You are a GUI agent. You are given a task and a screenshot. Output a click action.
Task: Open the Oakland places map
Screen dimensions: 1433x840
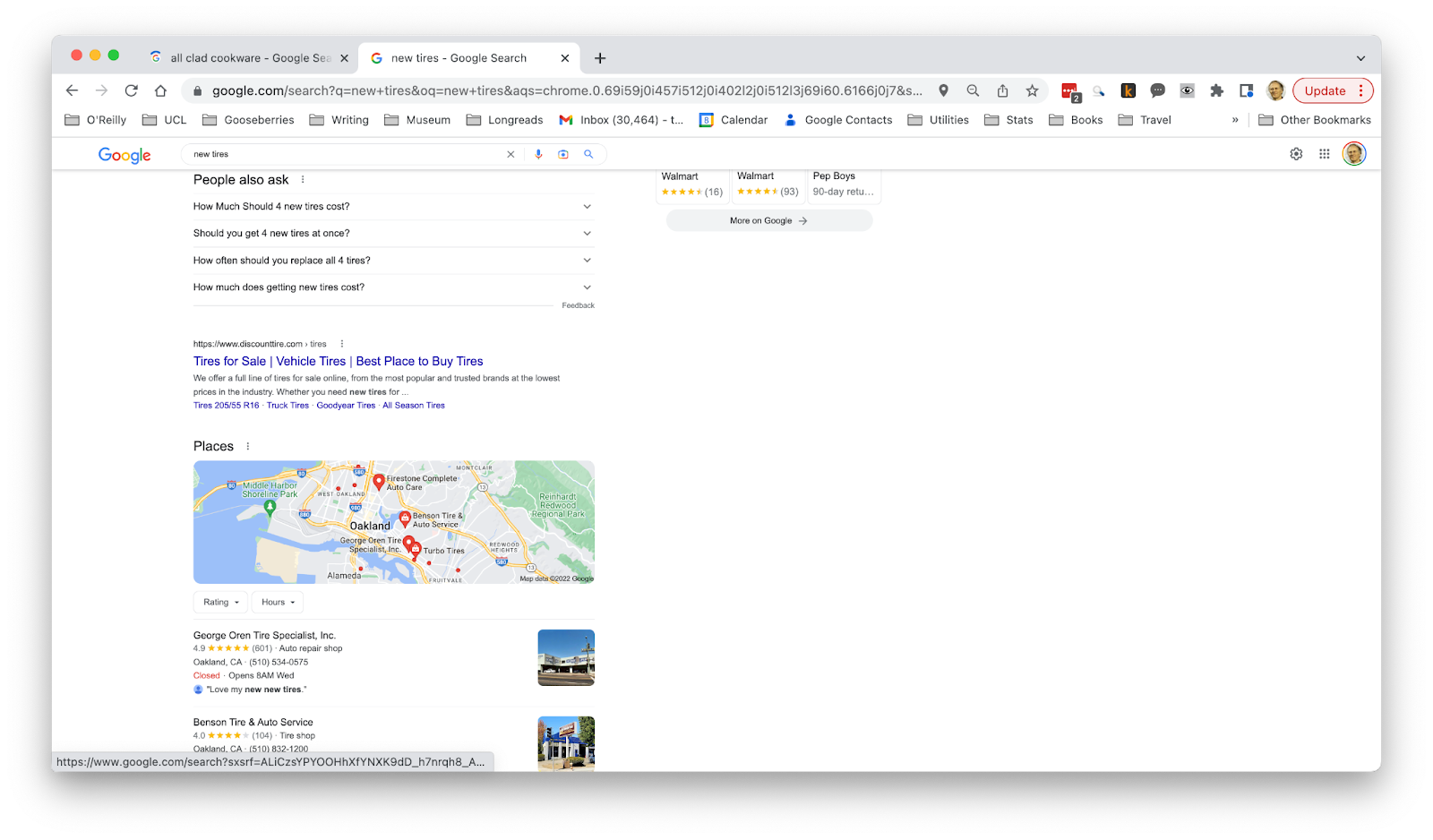point(393,522)
